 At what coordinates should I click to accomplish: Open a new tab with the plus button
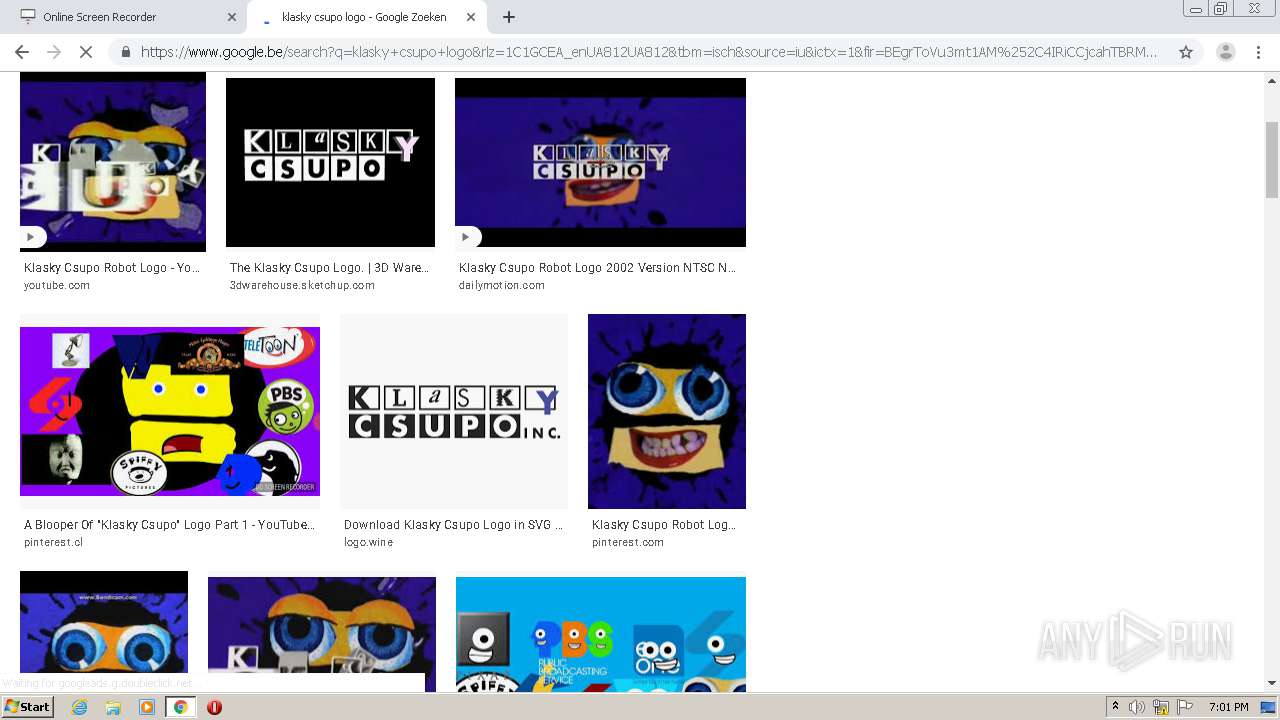coord(508,17)
